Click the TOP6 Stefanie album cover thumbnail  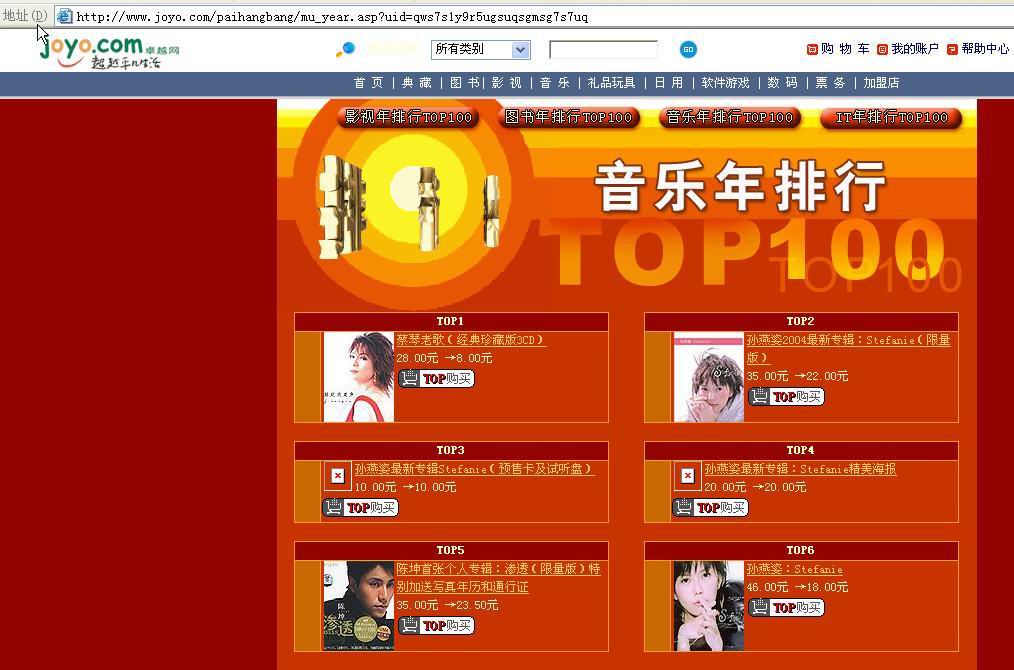click(709, 606)
